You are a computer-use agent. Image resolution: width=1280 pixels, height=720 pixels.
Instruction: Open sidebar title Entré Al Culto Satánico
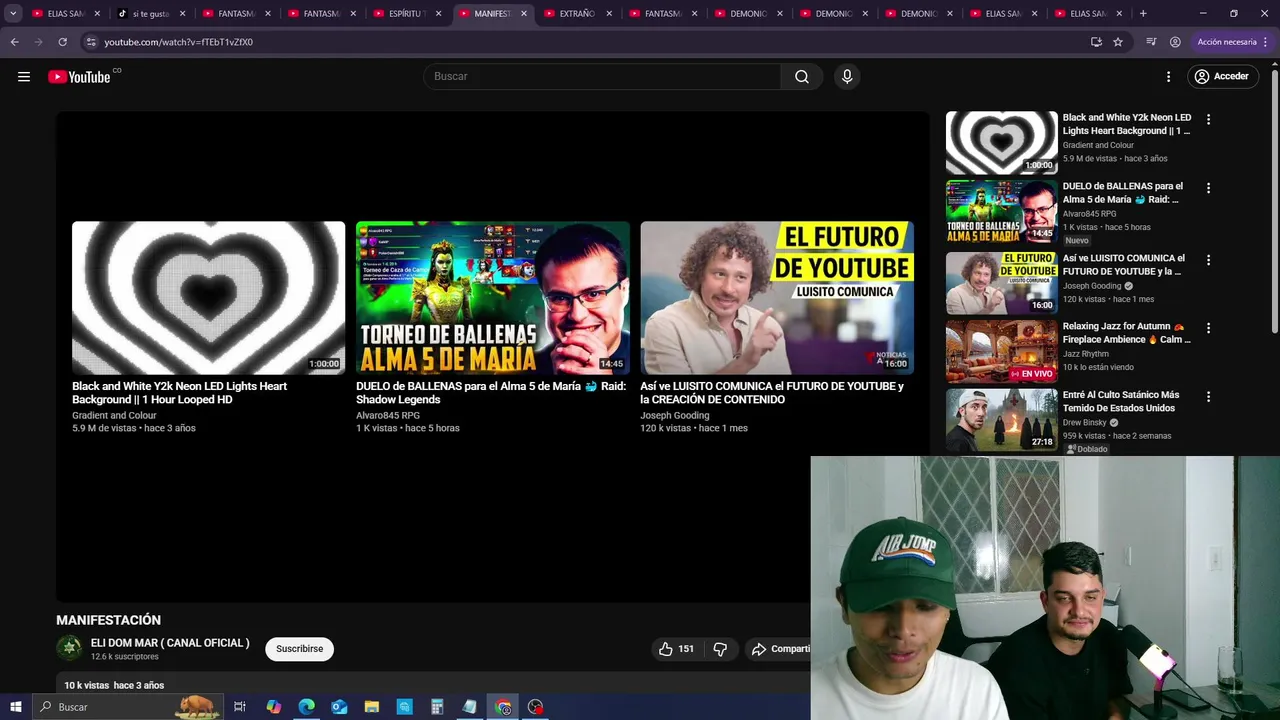pyautogui.click(x=1121, y=402)
